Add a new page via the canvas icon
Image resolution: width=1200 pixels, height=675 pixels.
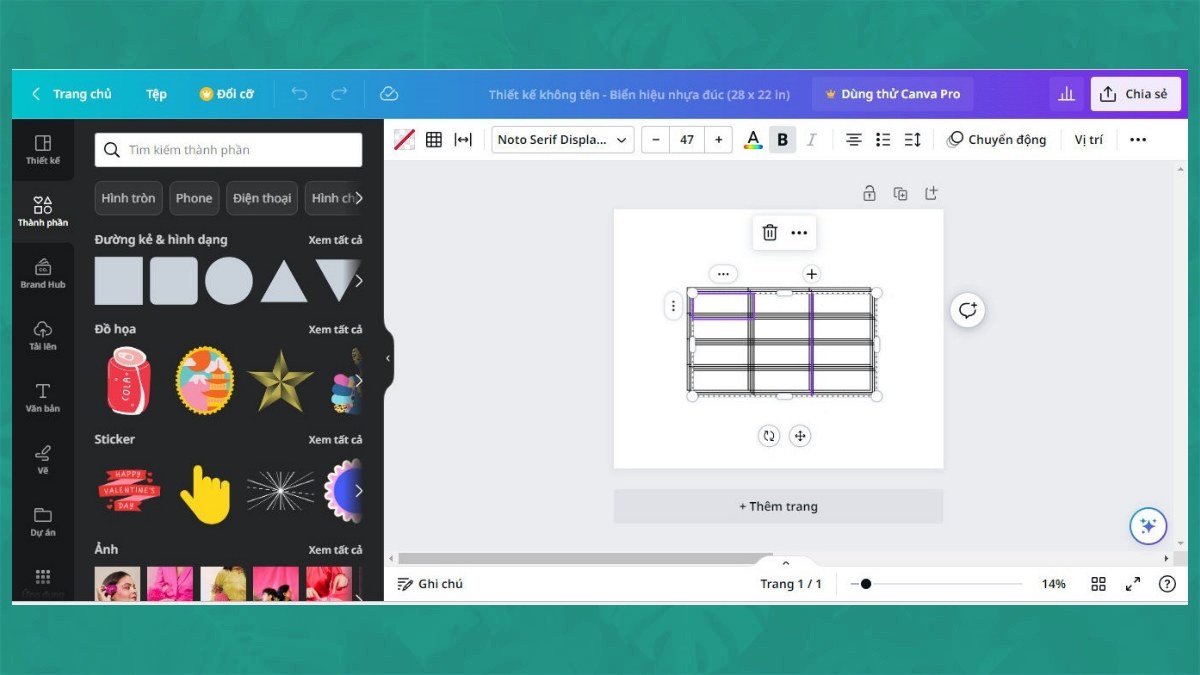(x=931, y=194)
